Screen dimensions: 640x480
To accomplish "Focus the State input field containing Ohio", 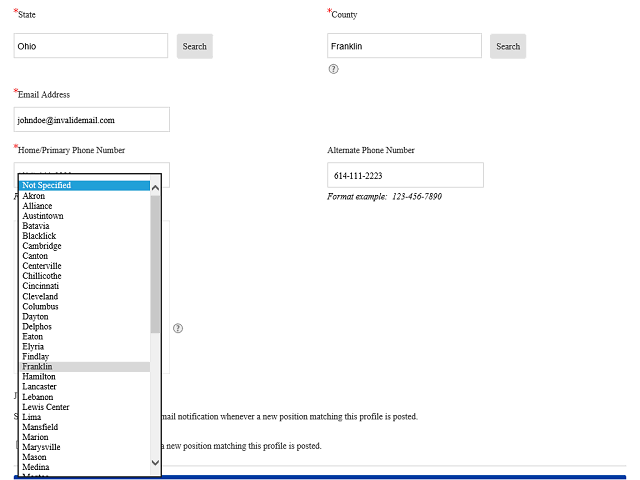I will tap(91, 46).
